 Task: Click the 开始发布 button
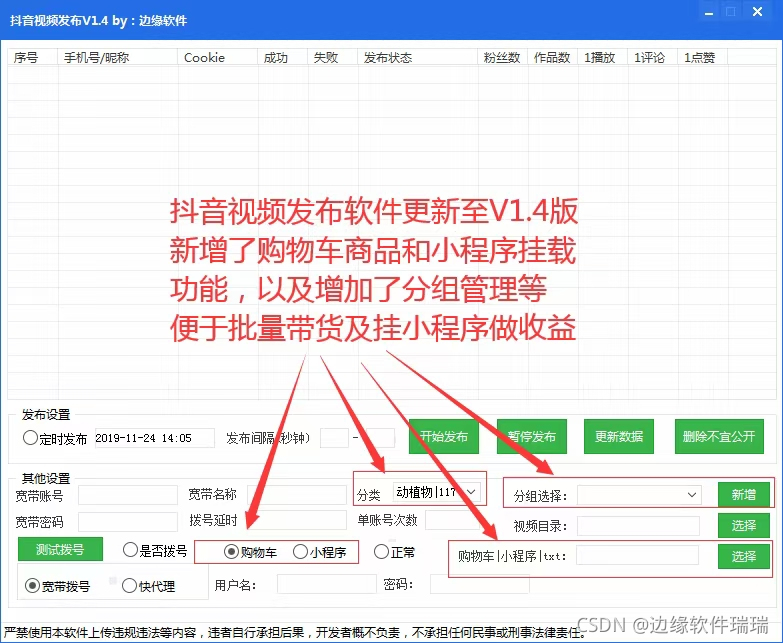[443, 436]
